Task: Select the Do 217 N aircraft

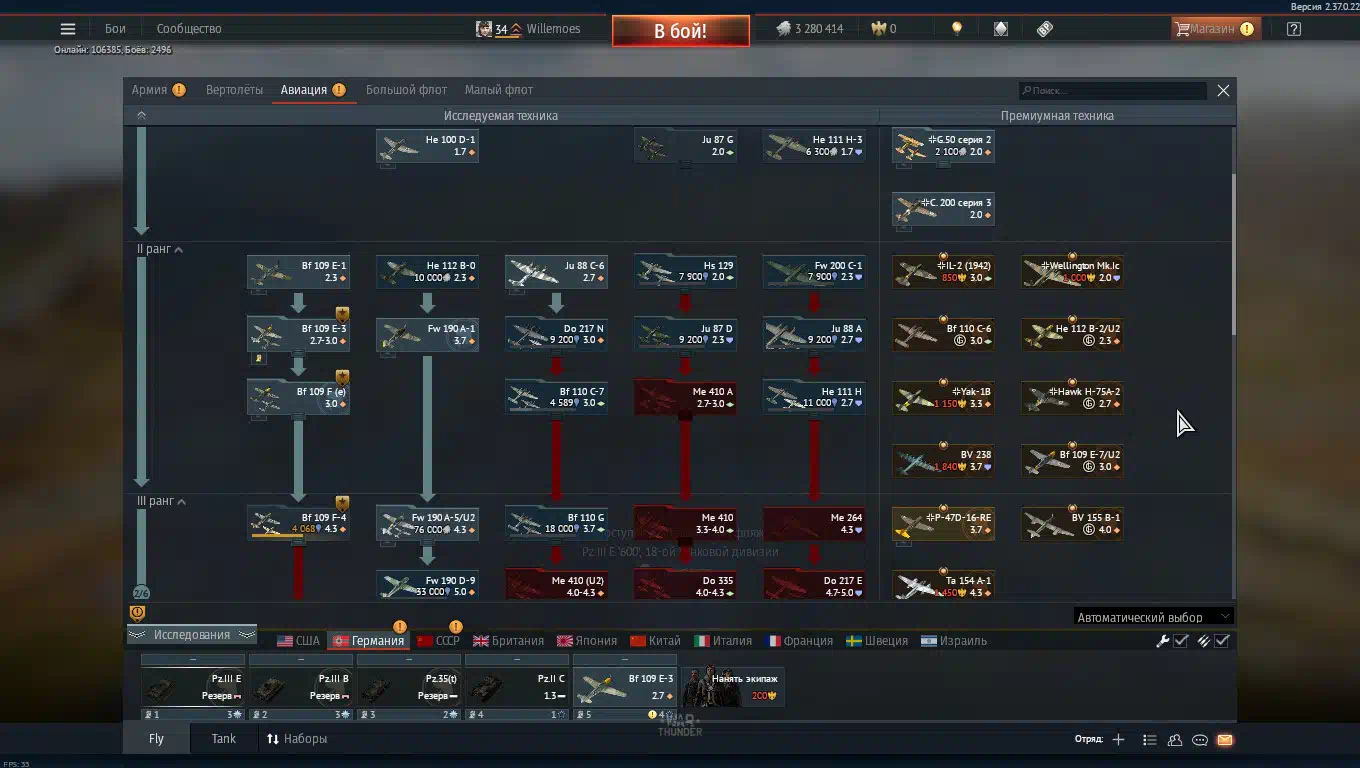Action: pos(556,335)
